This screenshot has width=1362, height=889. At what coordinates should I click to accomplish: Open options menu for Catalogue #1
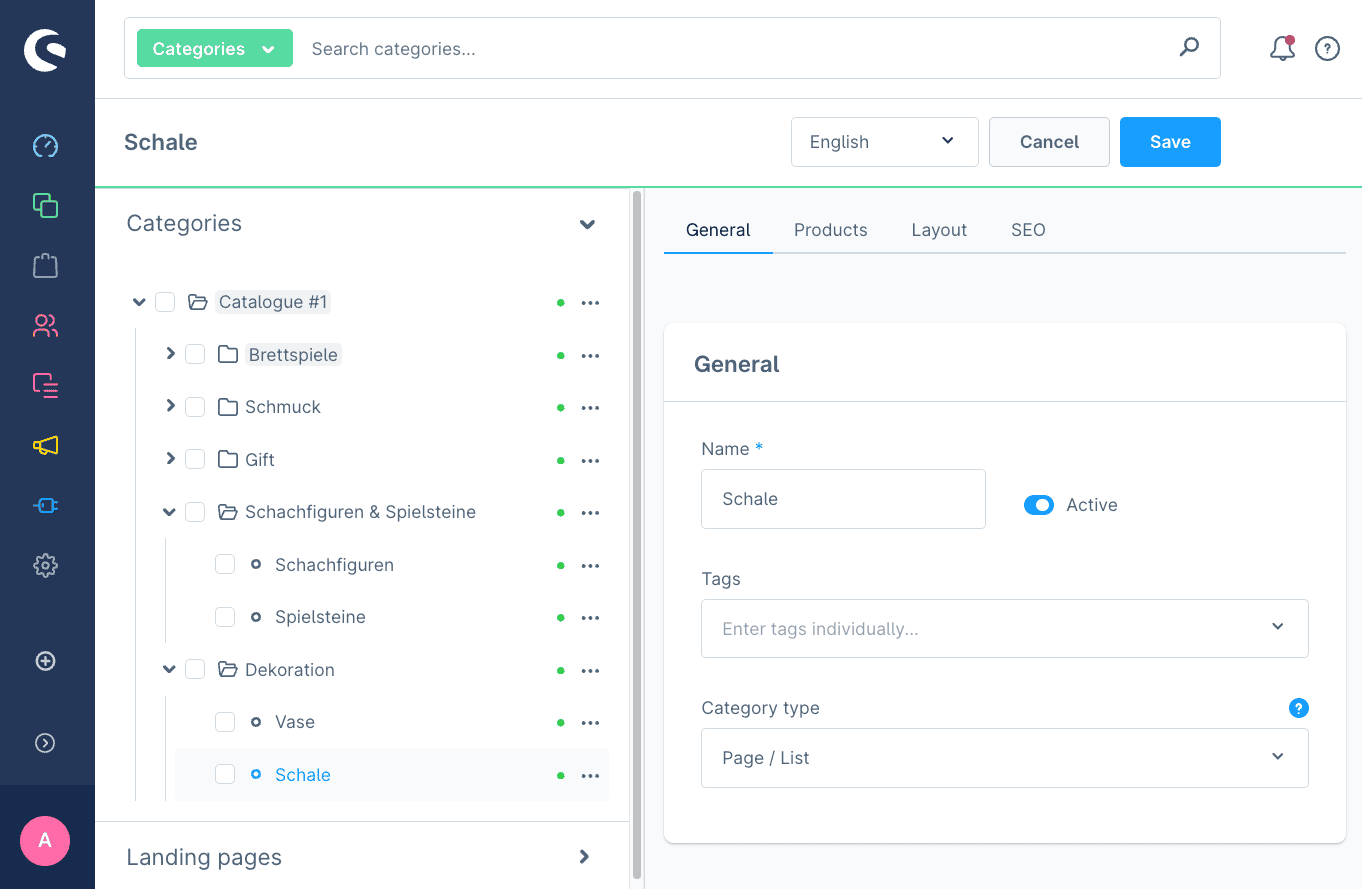pyautogui.click(x=590, y=303)
